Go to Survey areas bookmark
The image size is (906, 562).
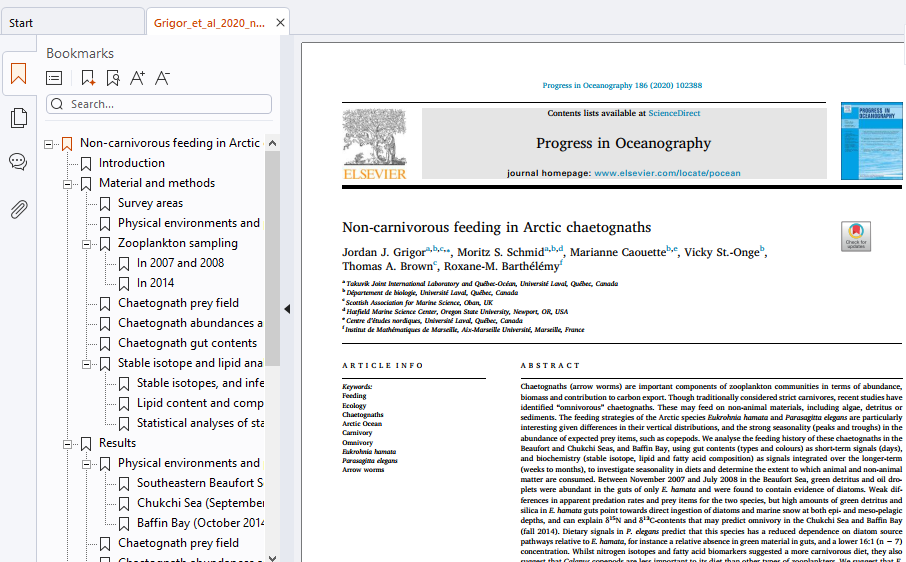coord(150,203)
